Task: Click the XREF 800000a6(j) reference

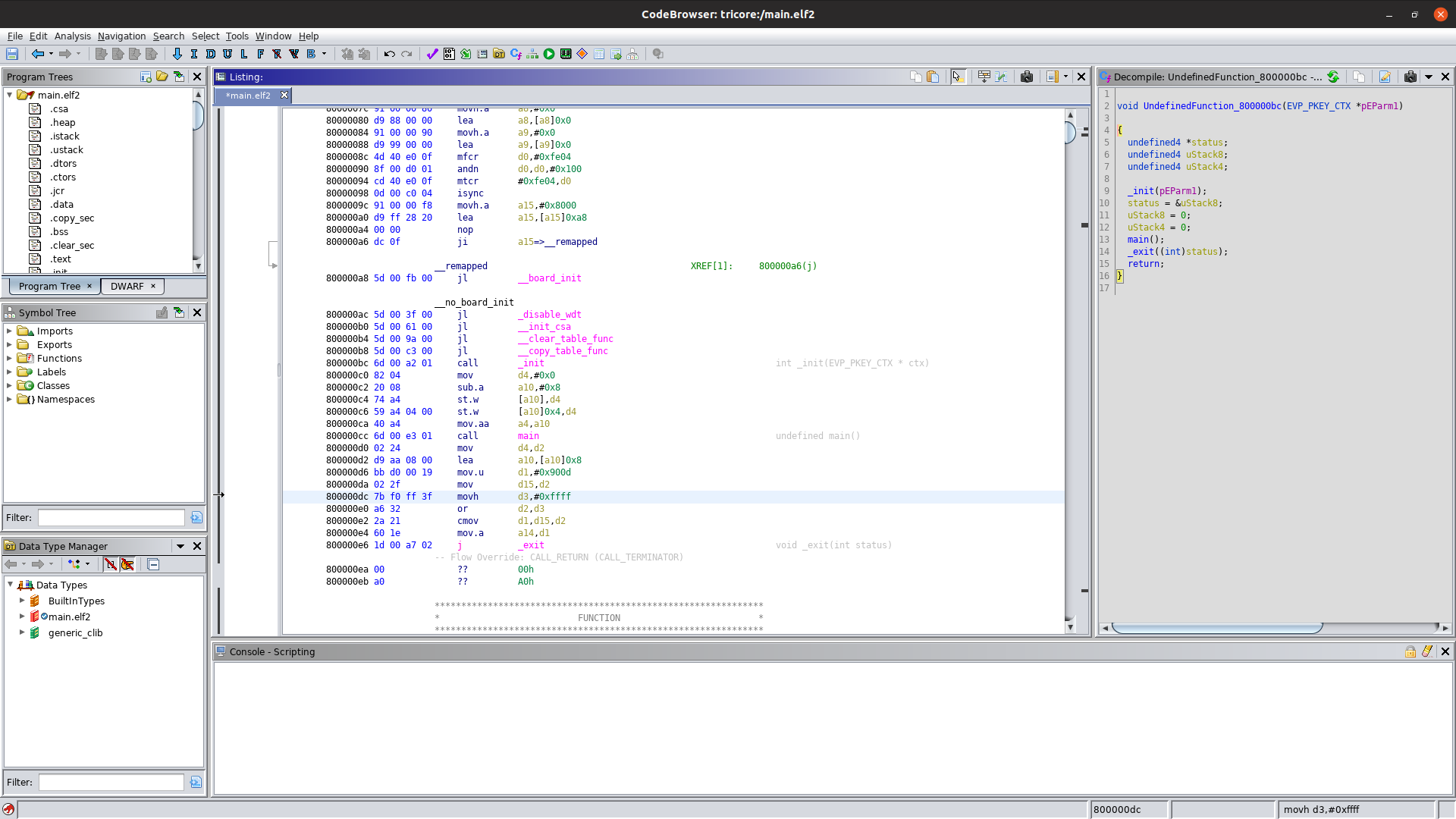Action: (788, 266)
